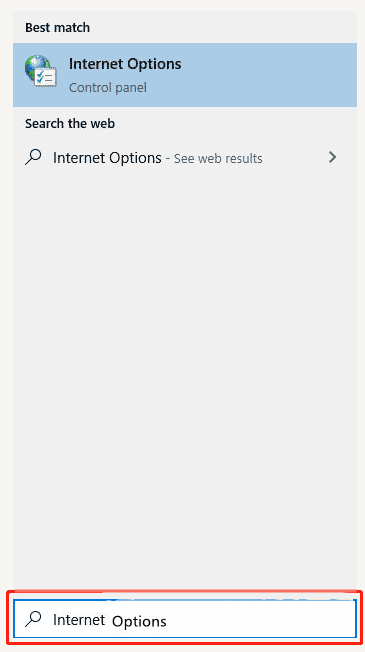Click the 'Best match' section header
The image size is (365, 652).
click(57, 27)
